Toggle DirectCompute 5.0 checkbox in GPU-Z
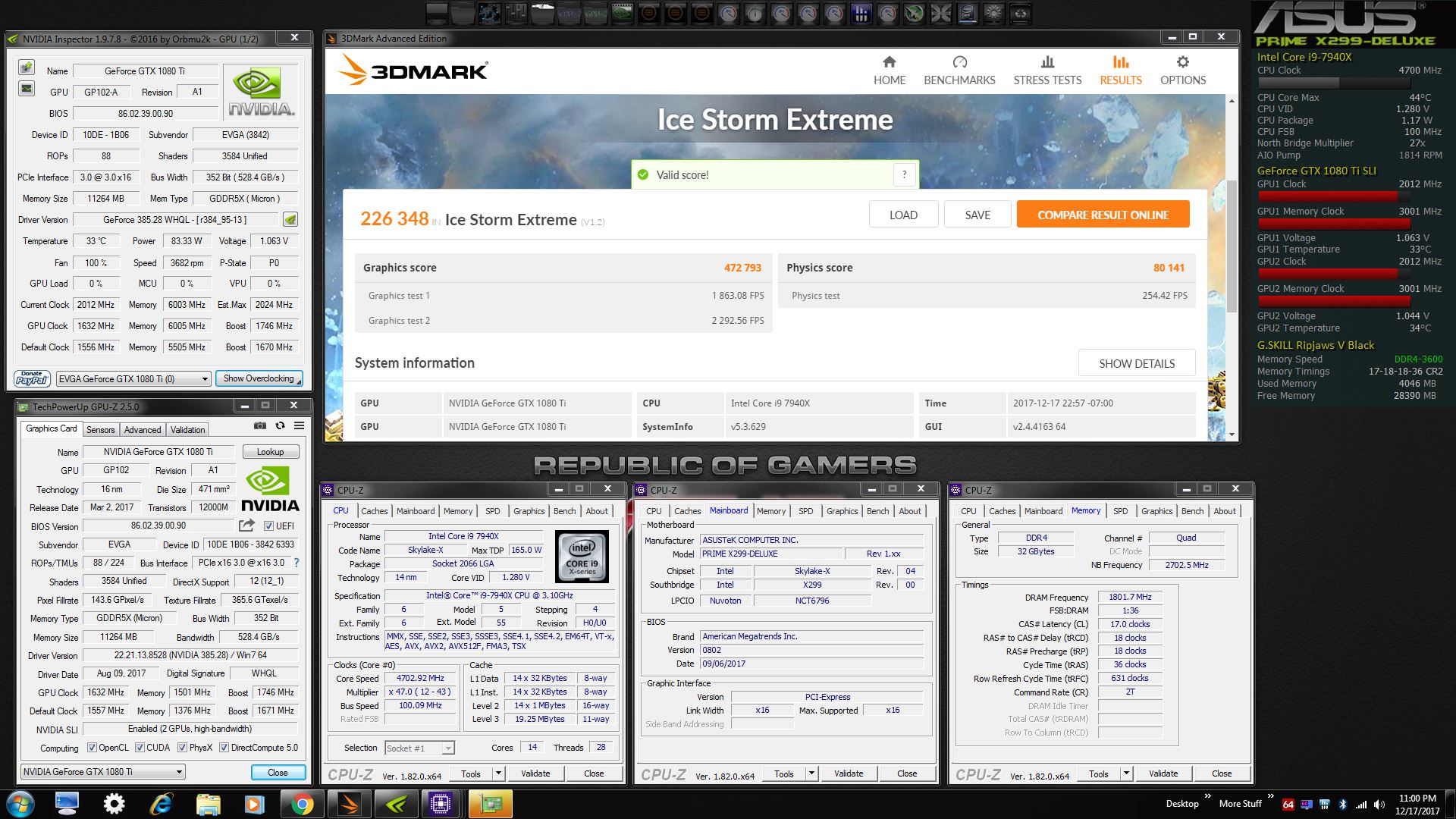The height and width of the screenshot is (819, 1456). [224, 748]
